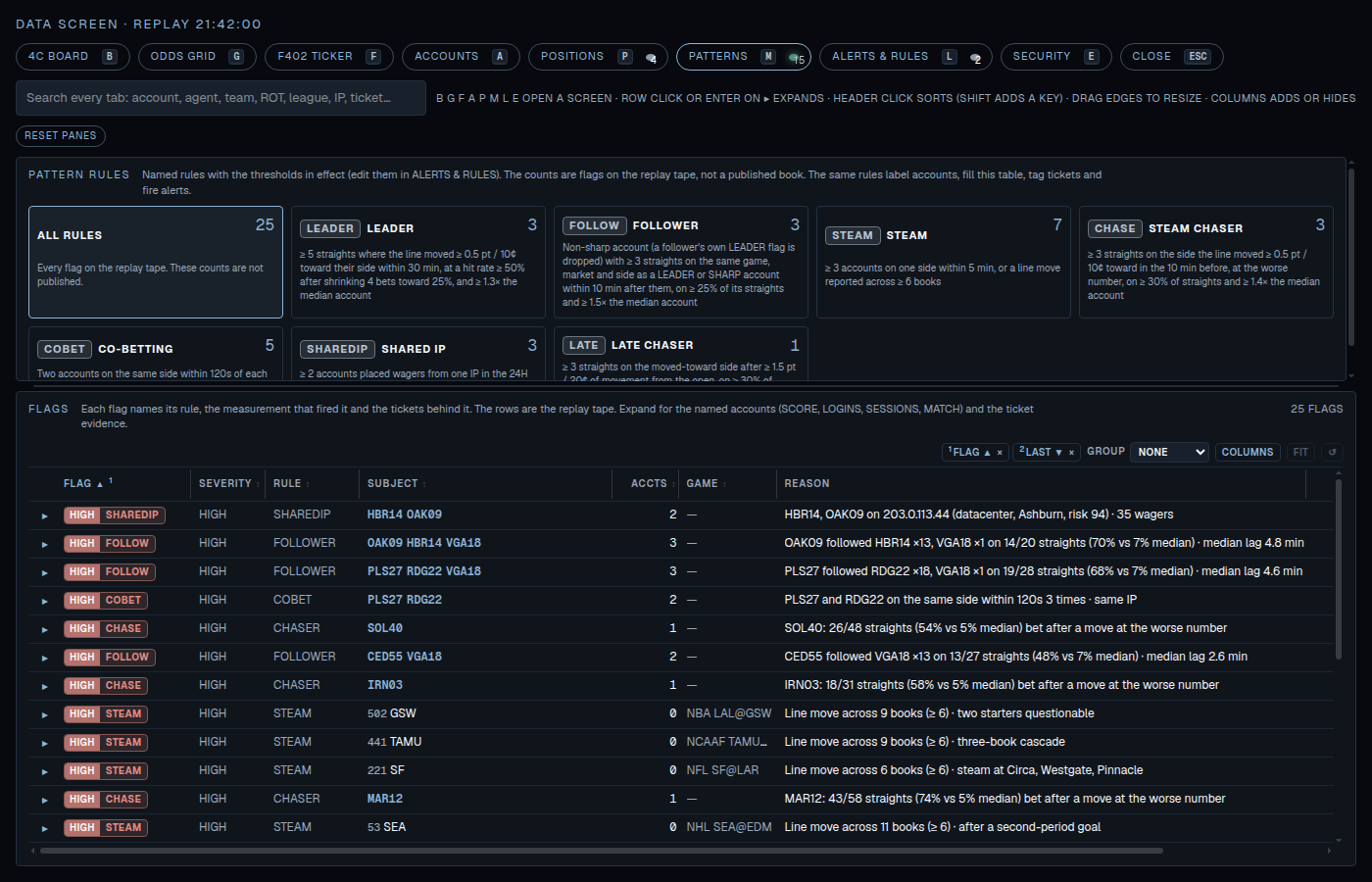Select the ALL RULES filter card
Viewport: 1372px width, 882px height.
[156, 262]
